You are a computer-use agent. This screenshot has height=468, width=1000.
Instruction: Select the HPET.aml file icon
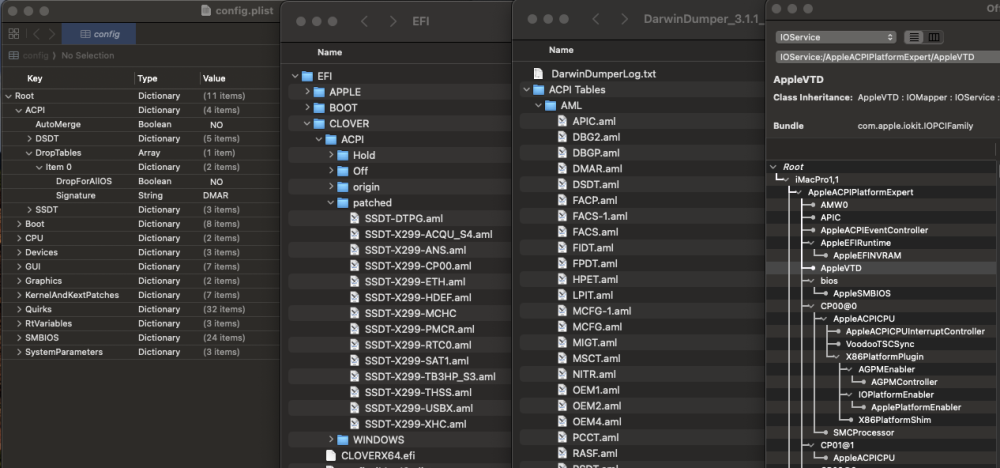[562, 279]
